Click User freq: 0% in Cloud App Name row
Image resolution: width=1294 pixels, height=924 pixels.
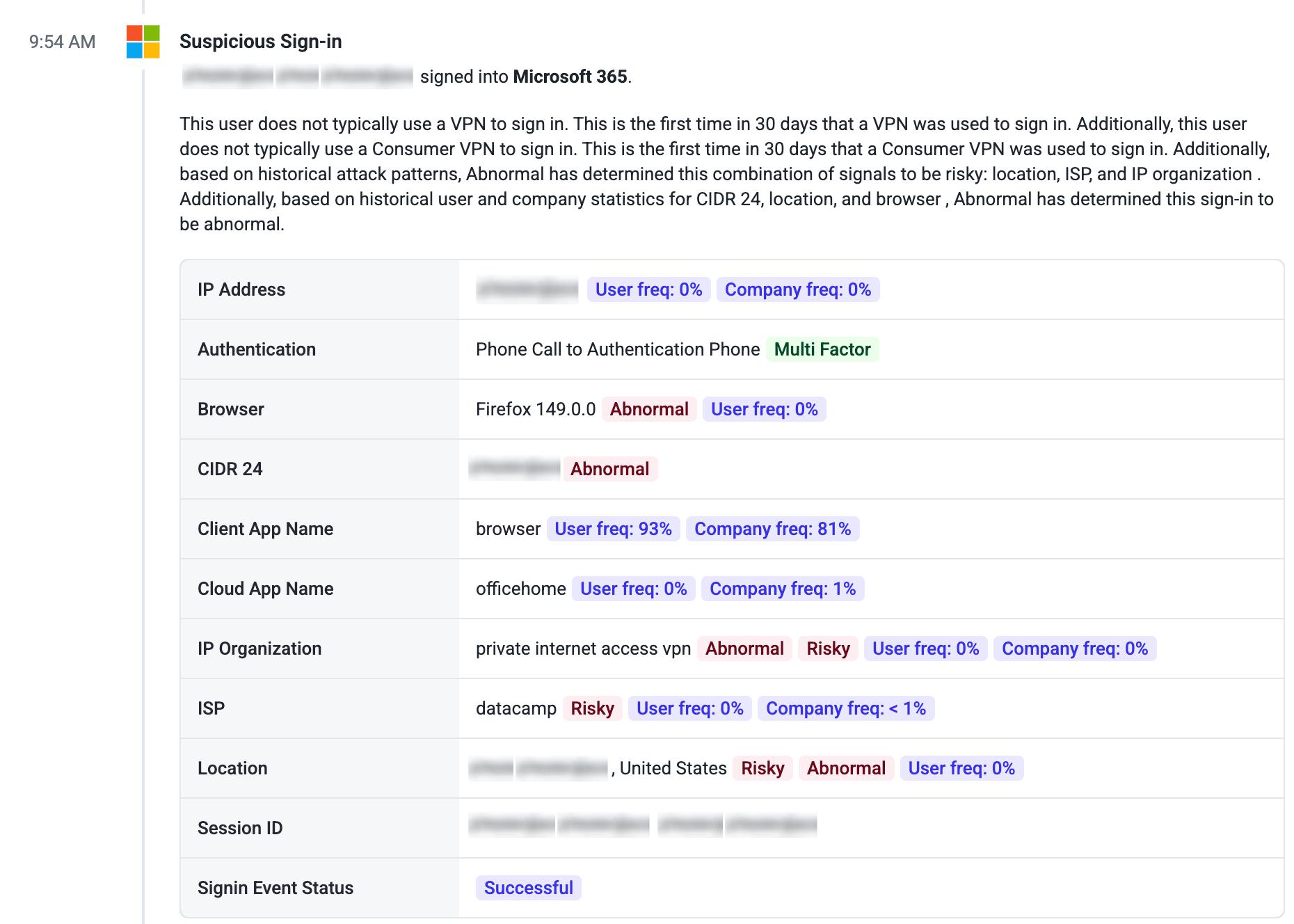634,589
